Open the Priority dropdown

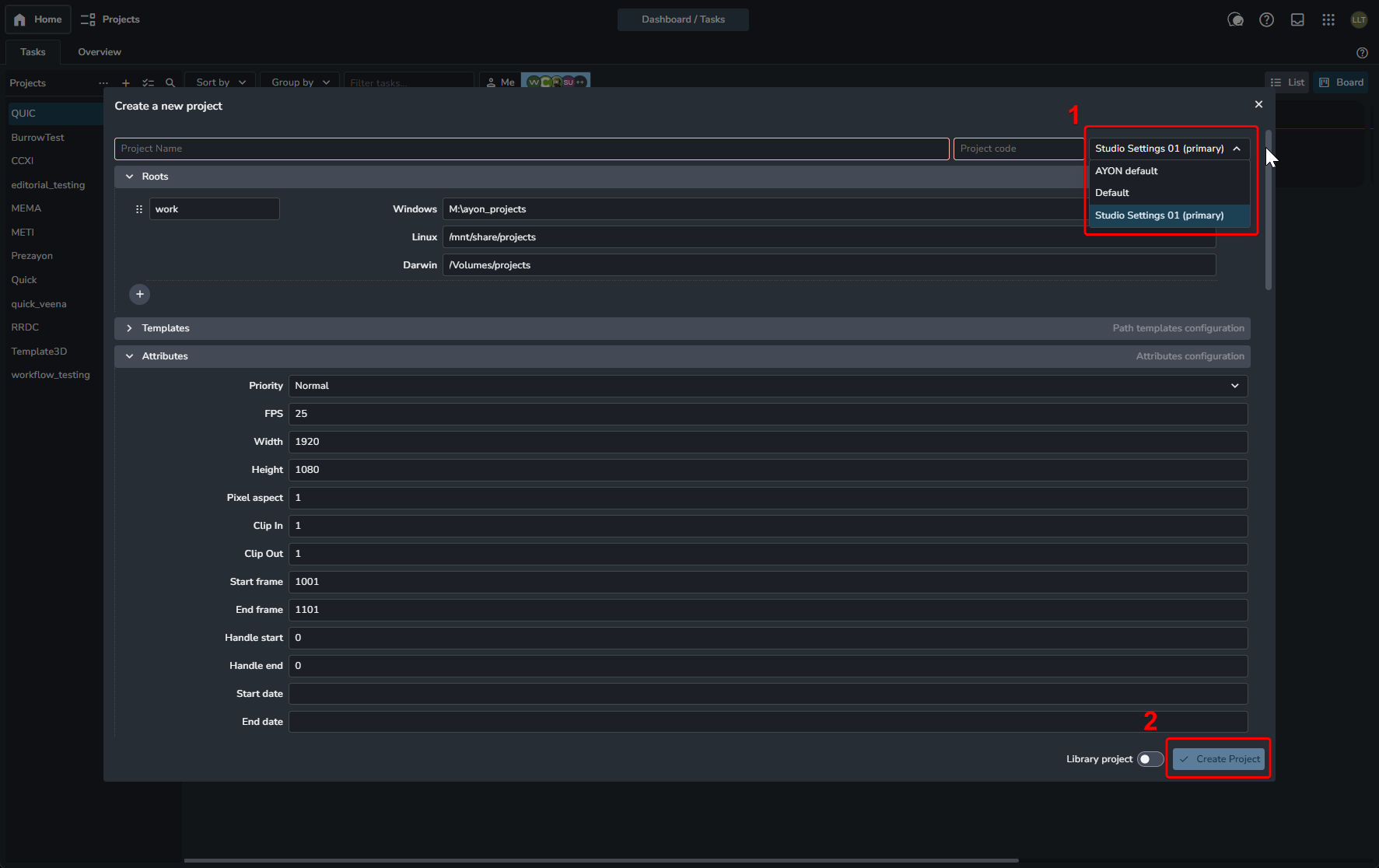(x=768, y=386)
